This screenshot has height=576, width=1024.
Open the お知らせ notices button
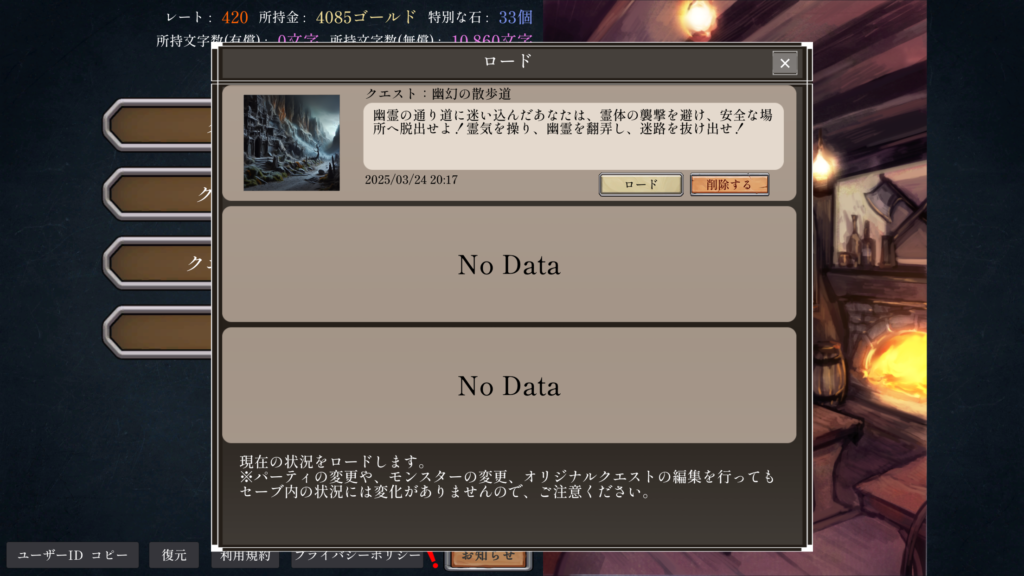tap(488, 557)
